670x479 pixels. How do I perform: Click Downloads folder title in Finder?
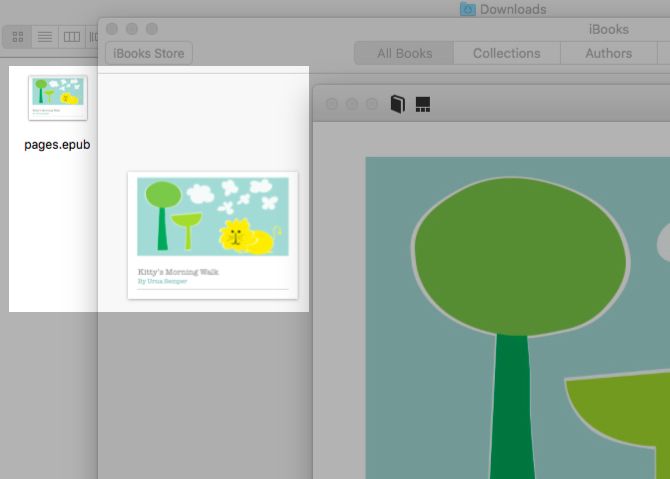(x=513, y=9)
